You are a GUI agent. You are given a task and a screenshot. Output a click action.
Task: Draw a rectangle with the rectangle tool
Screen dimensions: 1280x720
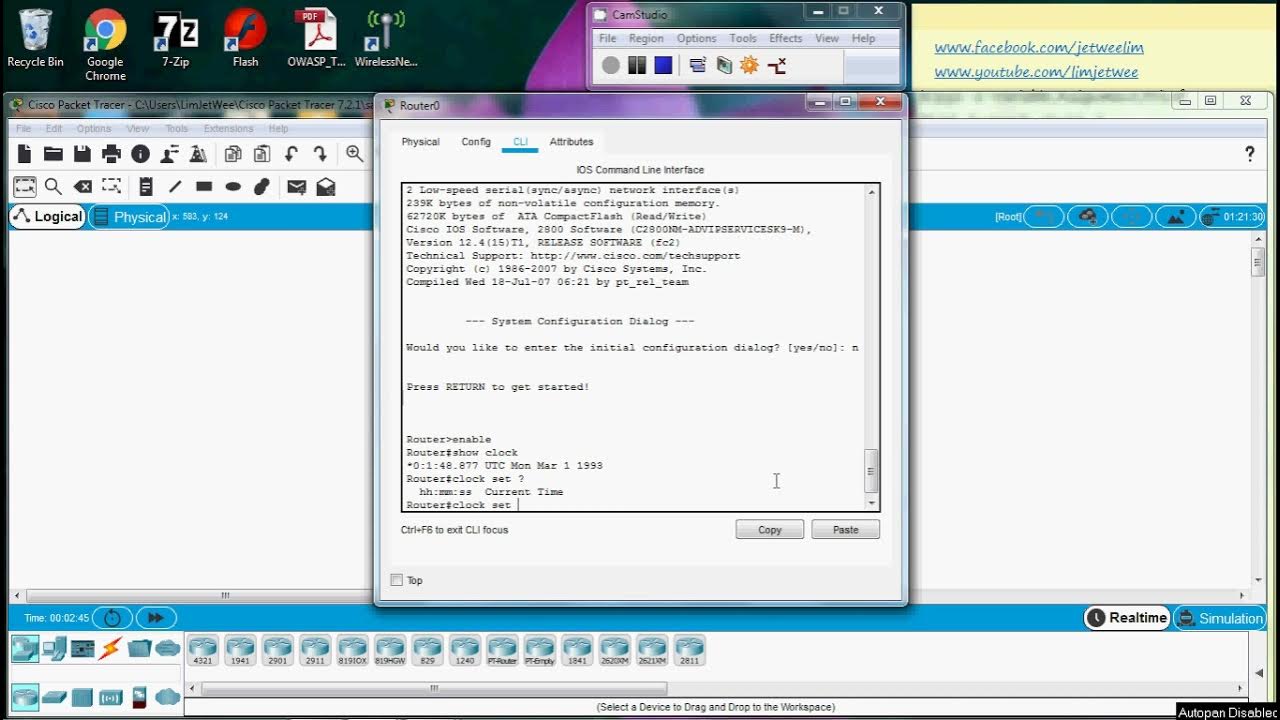tap(204, 187)
